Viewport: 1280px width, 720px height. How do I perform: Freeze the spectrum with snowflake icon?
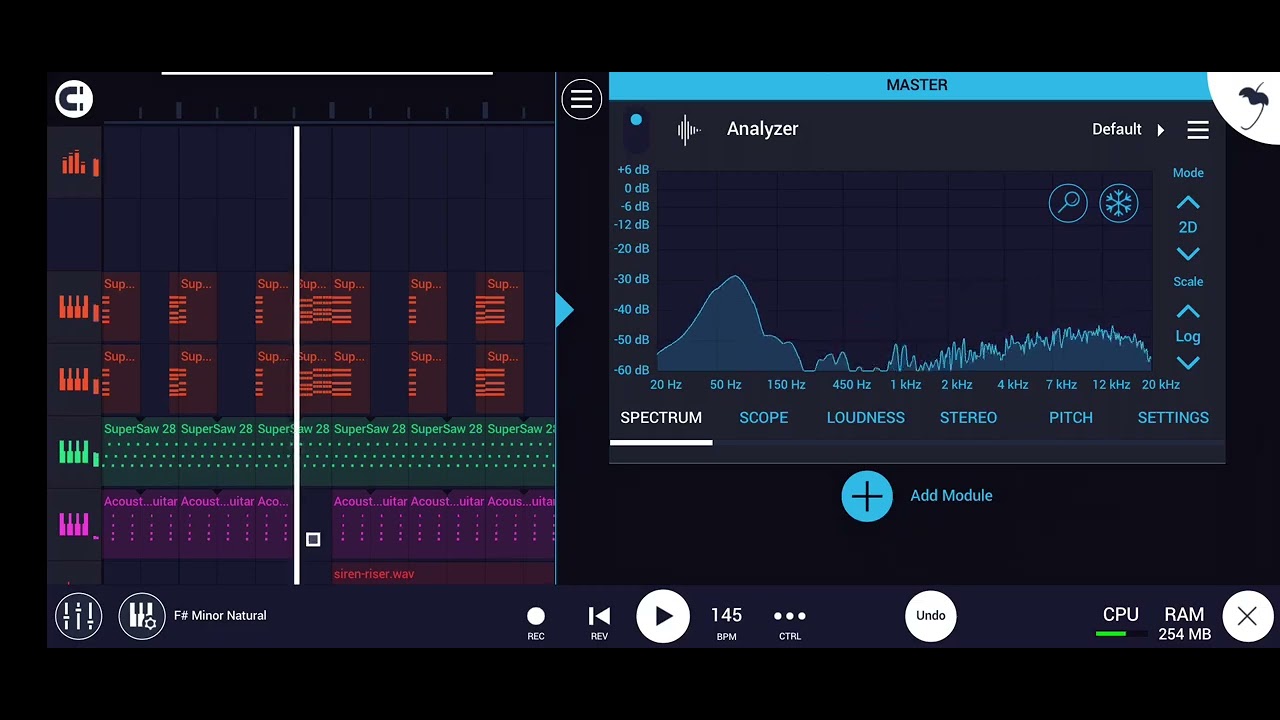point(1119,203)
